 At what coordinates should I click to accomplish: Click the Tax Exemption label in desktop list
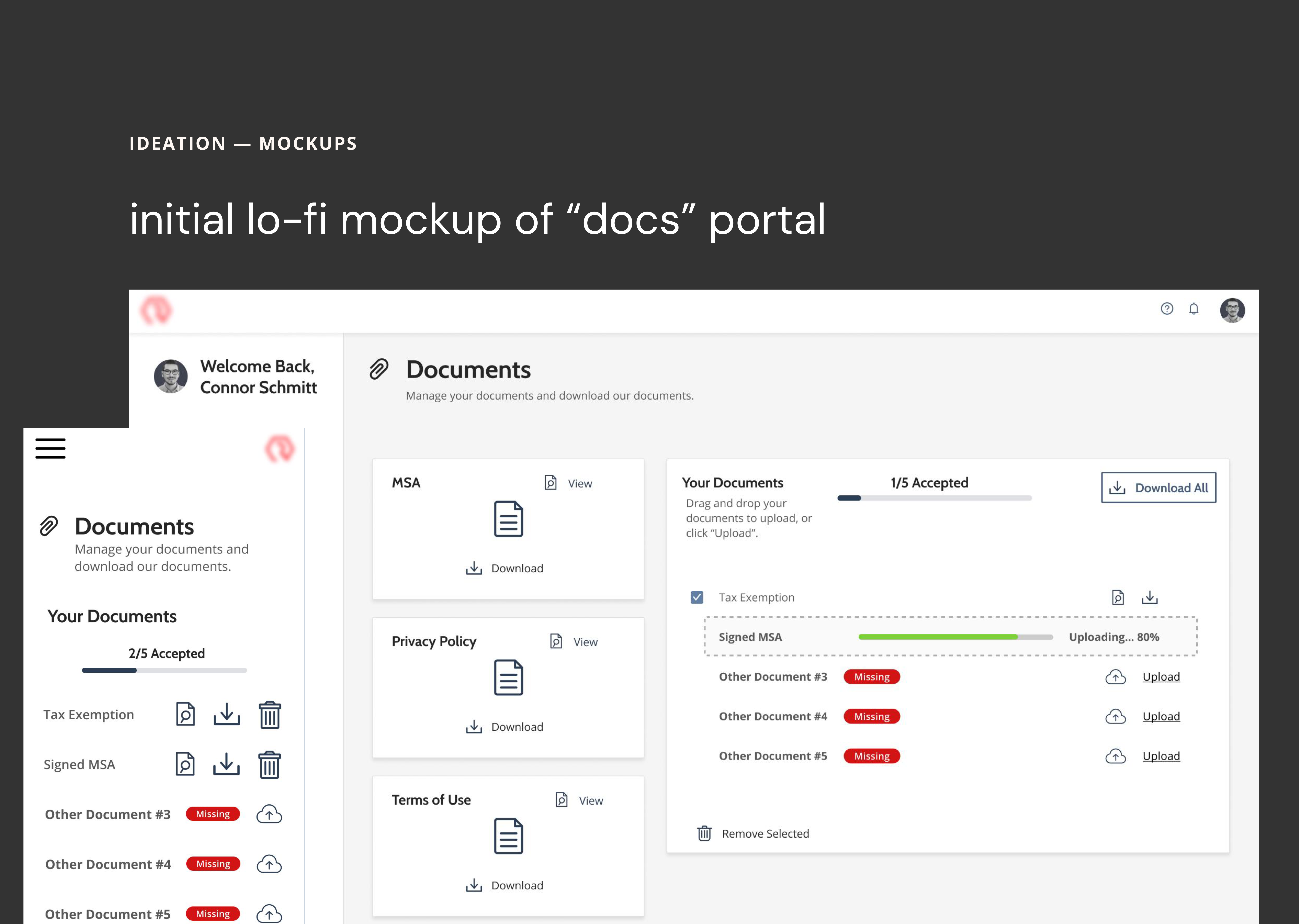[x=756, y=597]
